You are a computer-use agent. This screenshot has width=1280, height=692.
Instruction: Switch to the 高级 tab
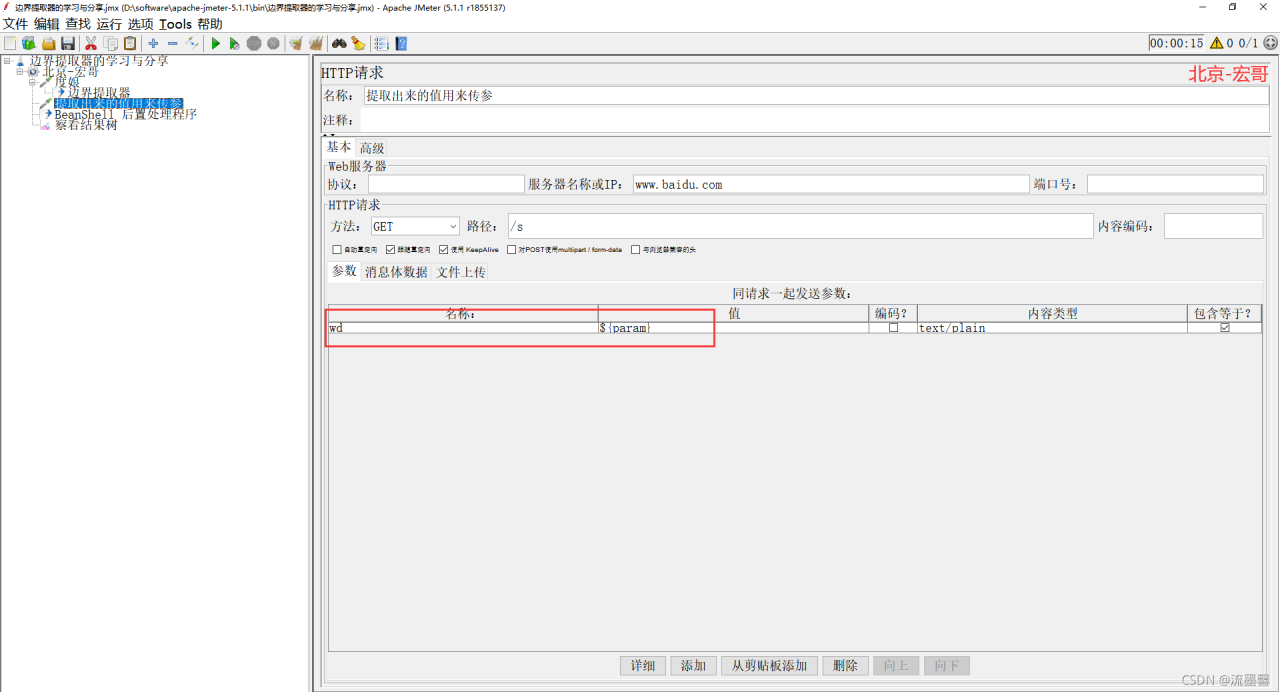point(372,148)
